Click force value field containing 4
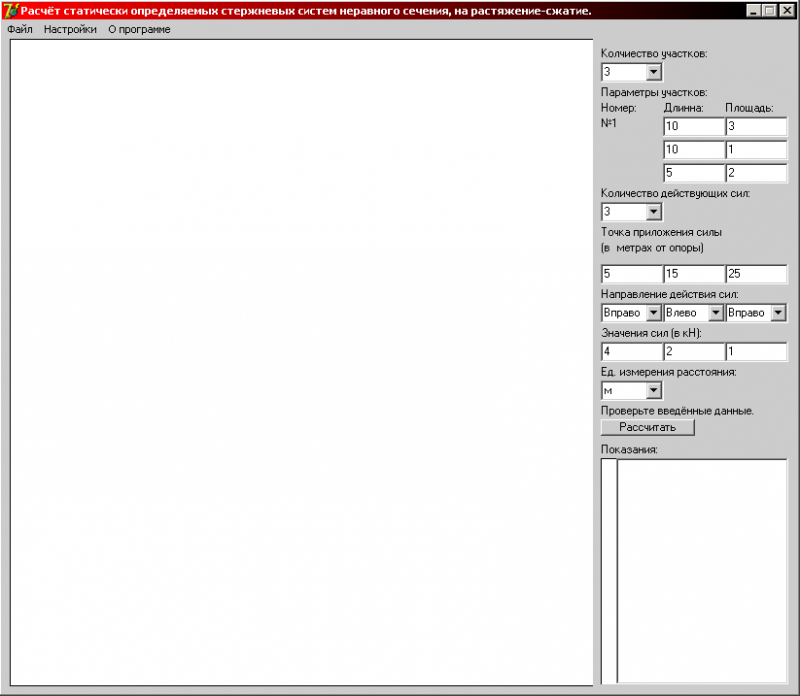This screenshot has height=696, width=800. click(x=632, y=352)
